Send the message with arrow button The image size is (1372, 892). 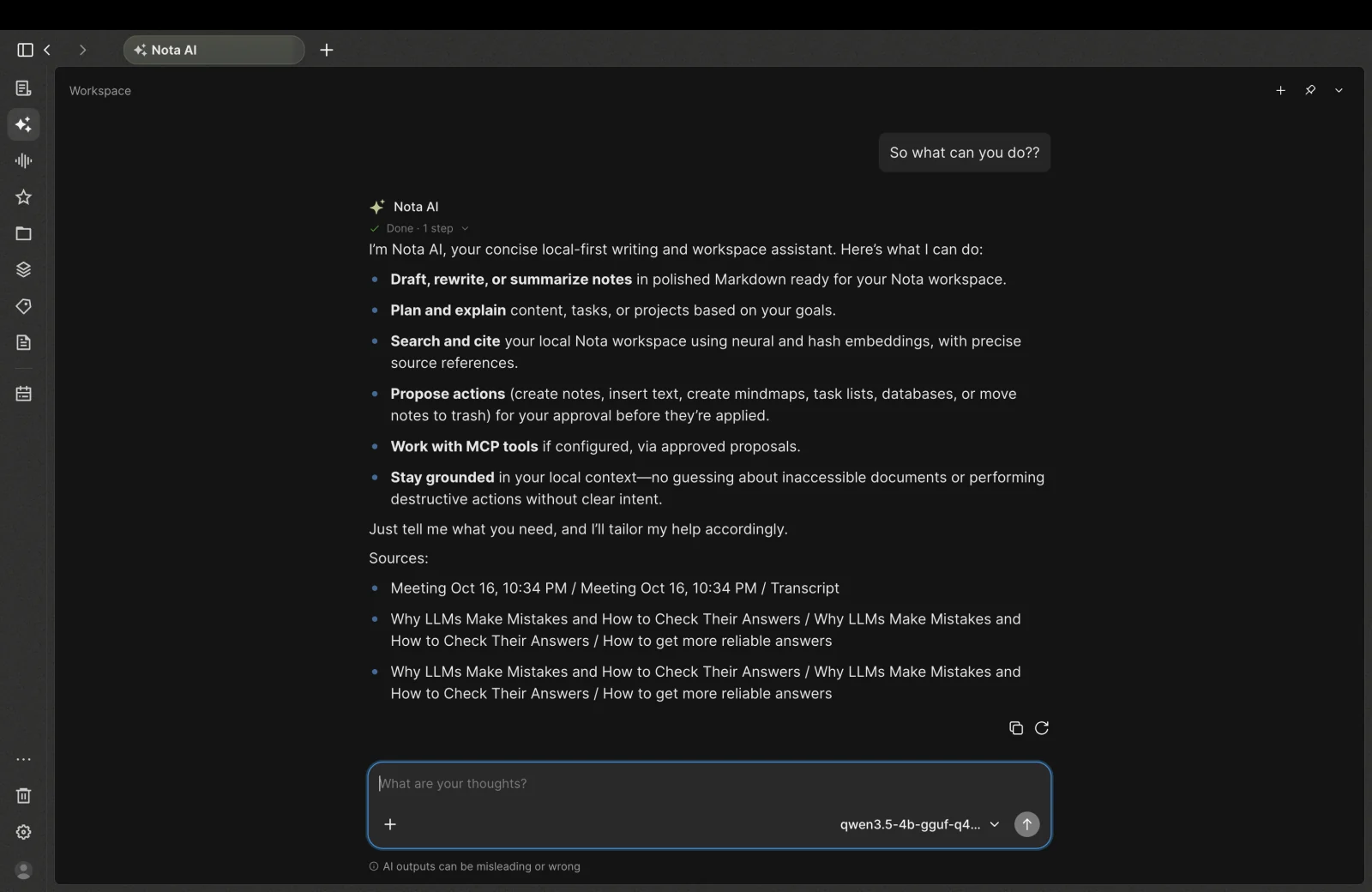pos(1026,824)
